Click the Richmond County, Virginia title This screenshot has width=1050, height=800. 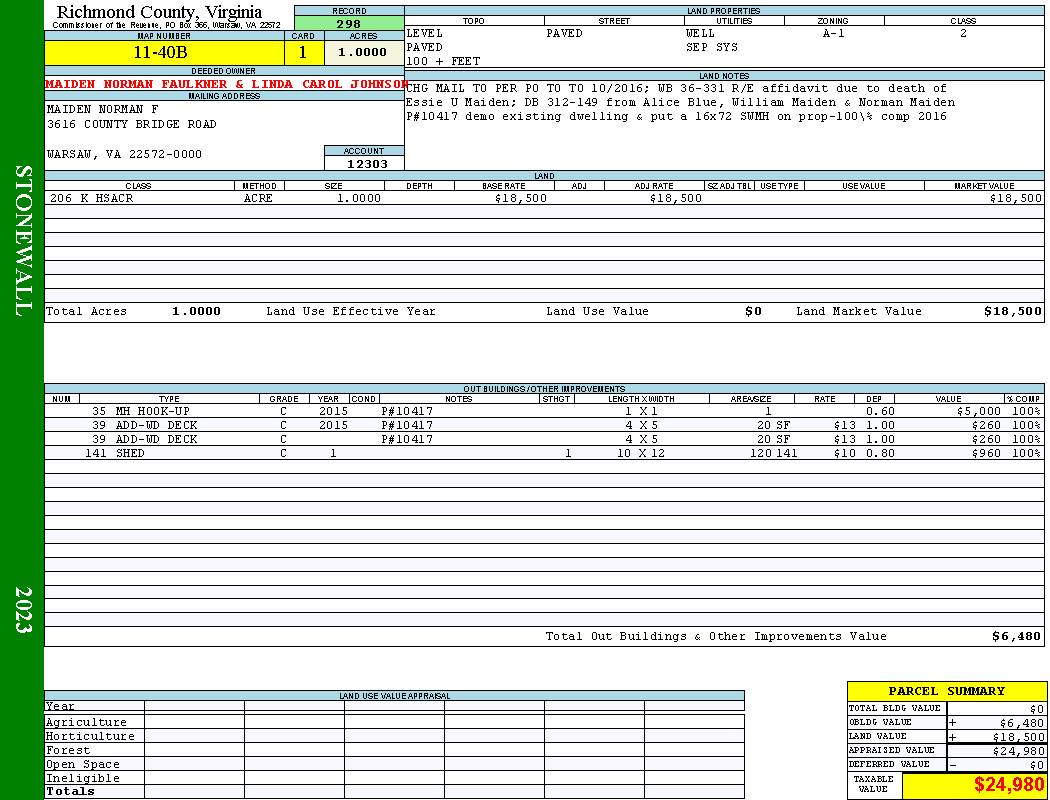click(x=159, y=11)
